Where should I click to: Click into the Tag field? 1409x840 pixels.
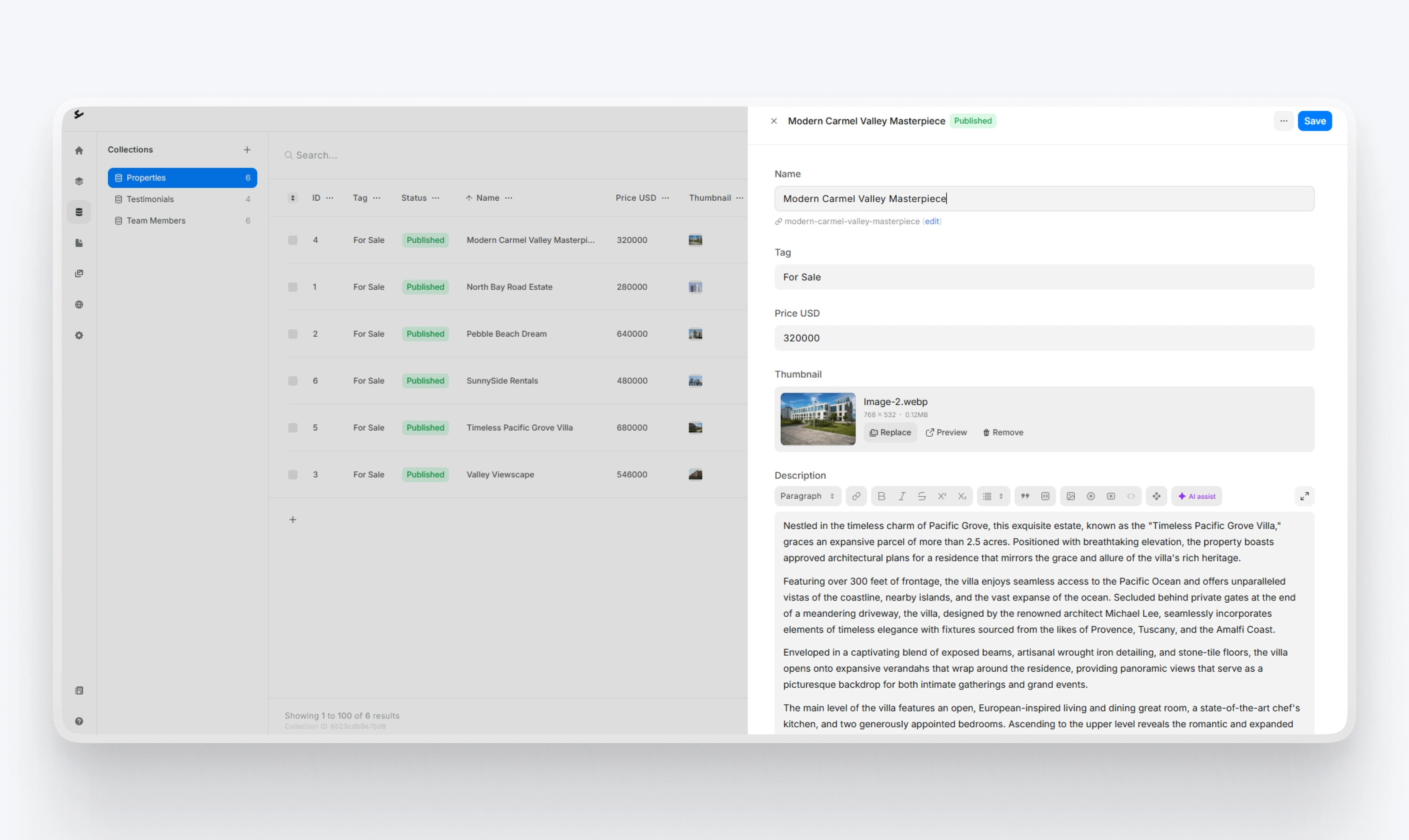coord(1044,277)
